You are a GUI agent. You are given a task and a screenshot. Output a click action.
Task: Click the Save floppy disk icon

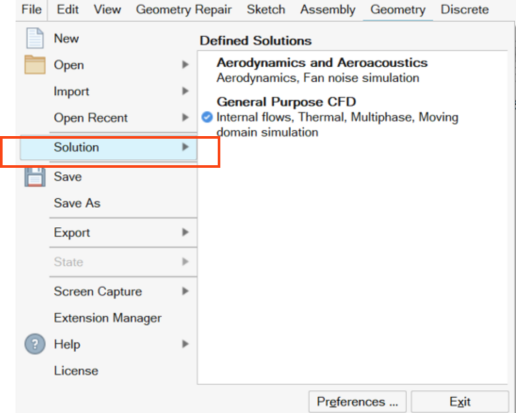pos(35,177)
